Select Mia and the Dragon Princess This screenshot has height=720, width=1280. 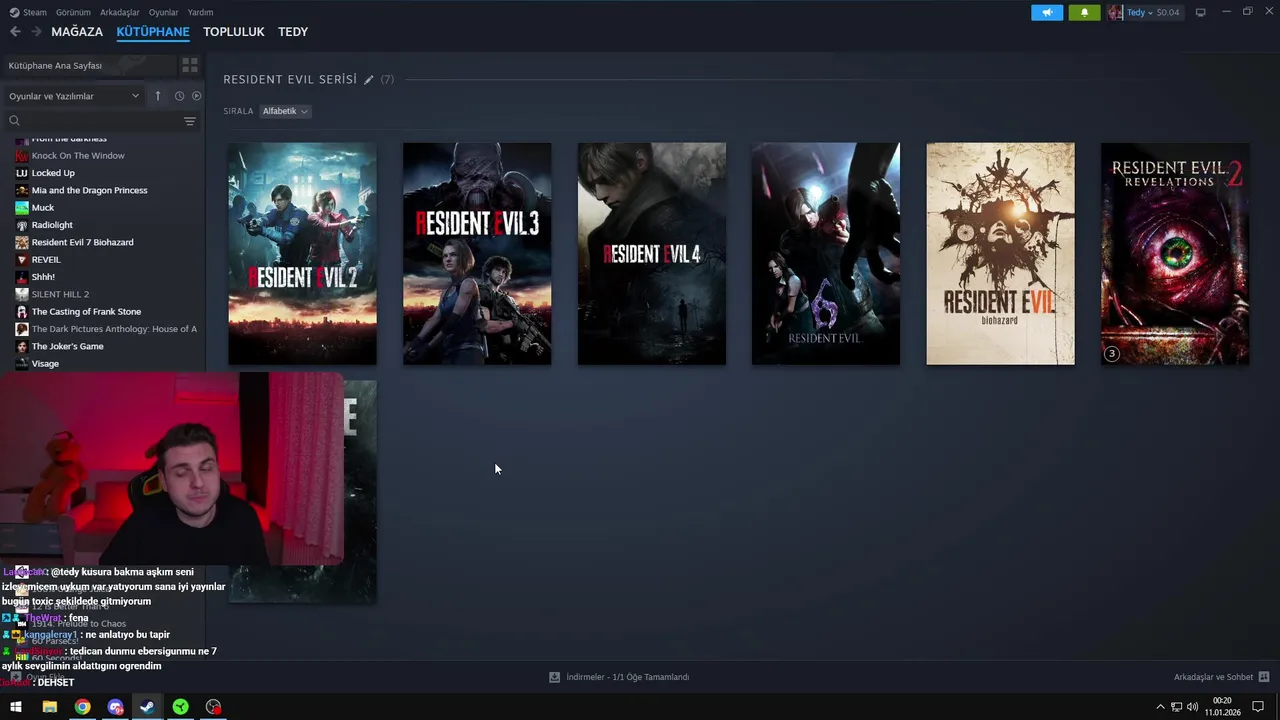pos(89,190)
